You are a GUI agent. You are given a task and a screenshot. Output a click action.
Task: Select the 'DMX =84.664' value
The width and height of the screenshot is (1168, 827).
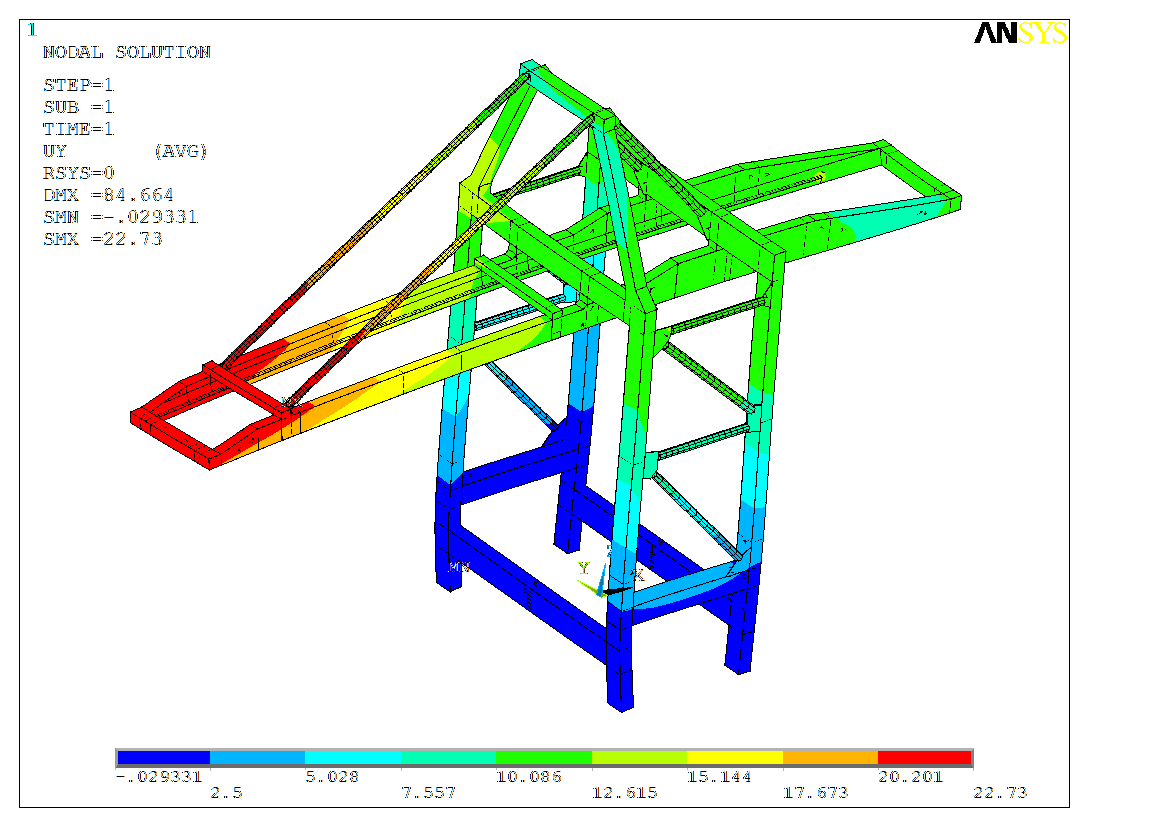click(108, 195)
